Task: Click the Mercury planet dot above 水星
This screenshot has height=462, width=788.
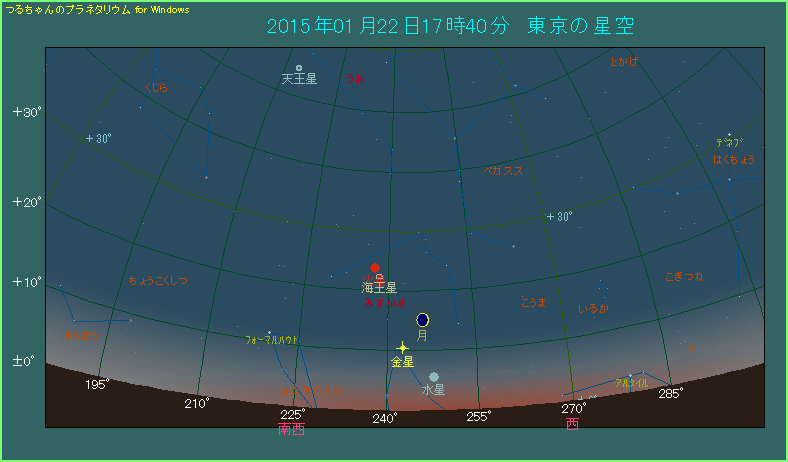Action: pos(434,377)
